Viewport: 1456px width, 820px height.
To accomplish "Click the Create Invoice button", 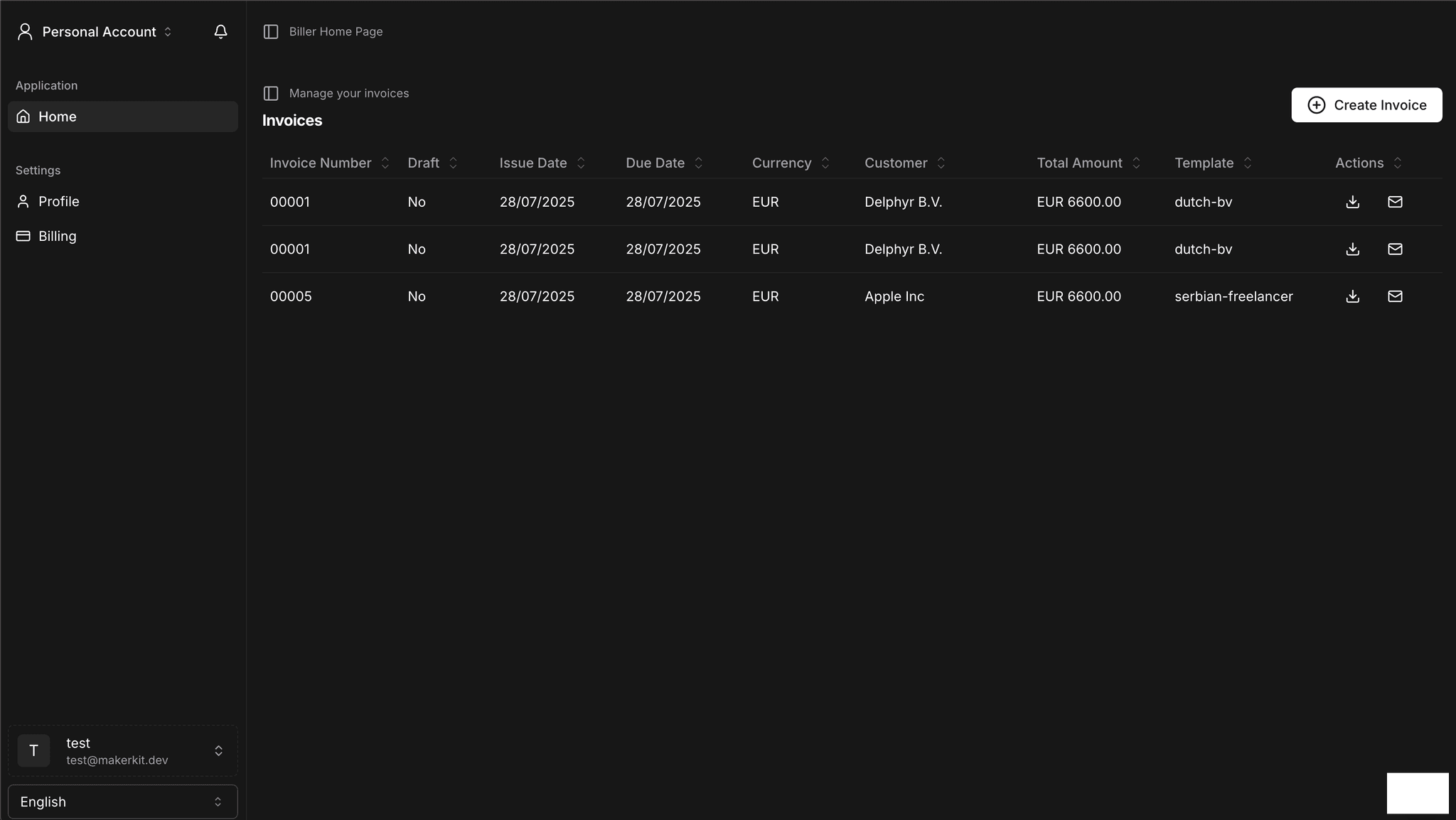I will click(x=1366, y=104).
